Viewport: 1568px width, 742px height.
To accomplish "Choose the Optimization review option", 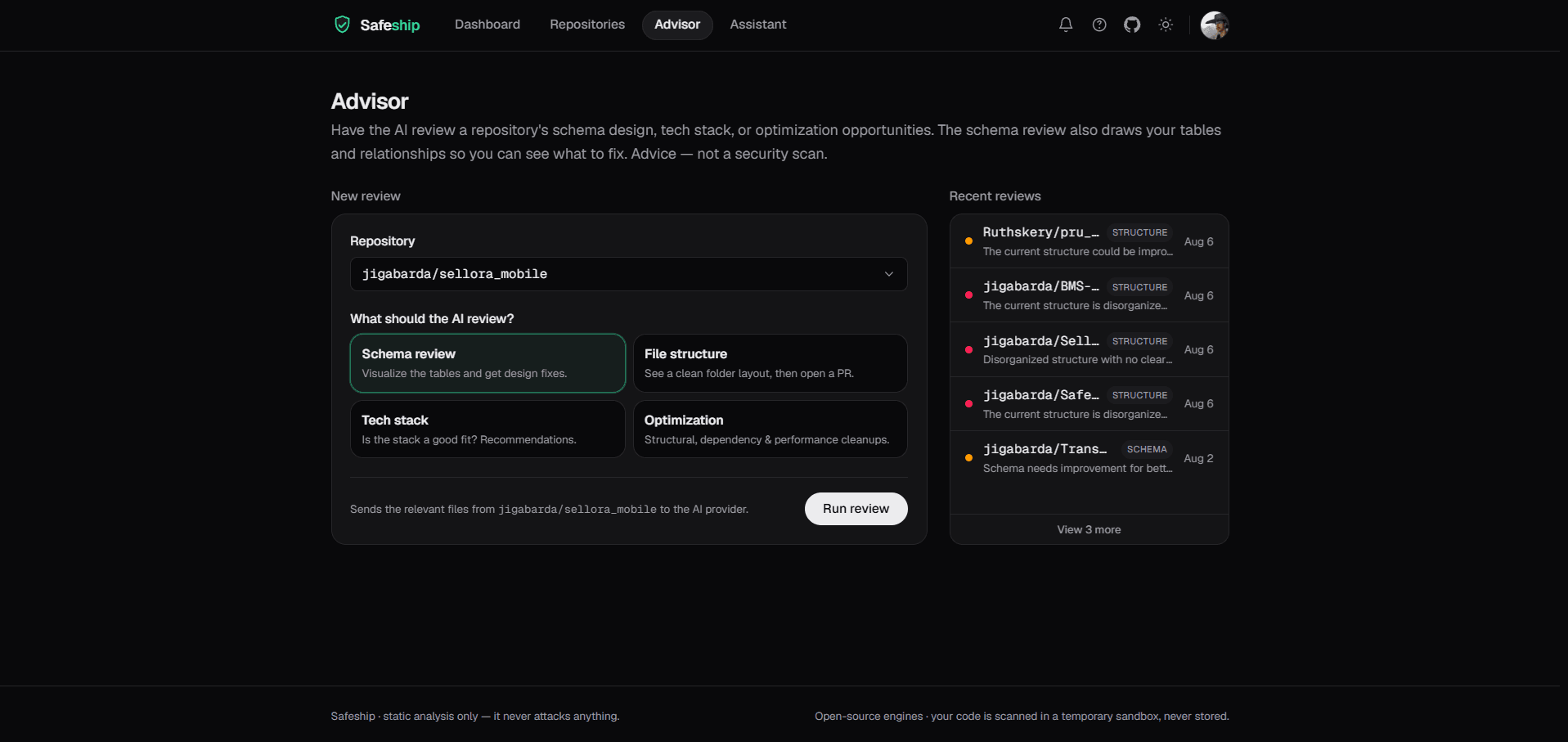I will tap(771, 429).
